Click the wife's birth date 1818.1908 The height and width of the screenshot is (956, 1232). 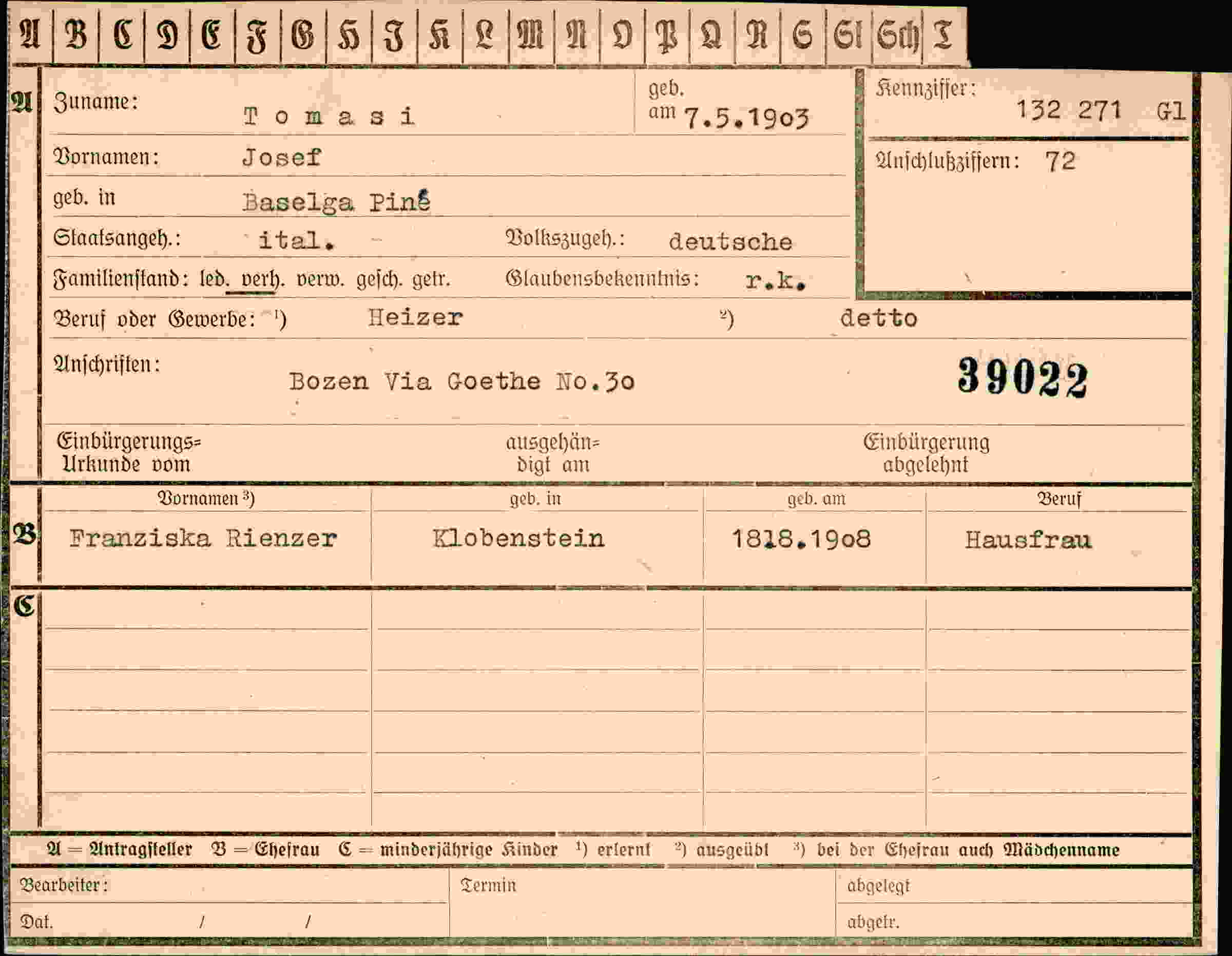click(x=801, y=540)
